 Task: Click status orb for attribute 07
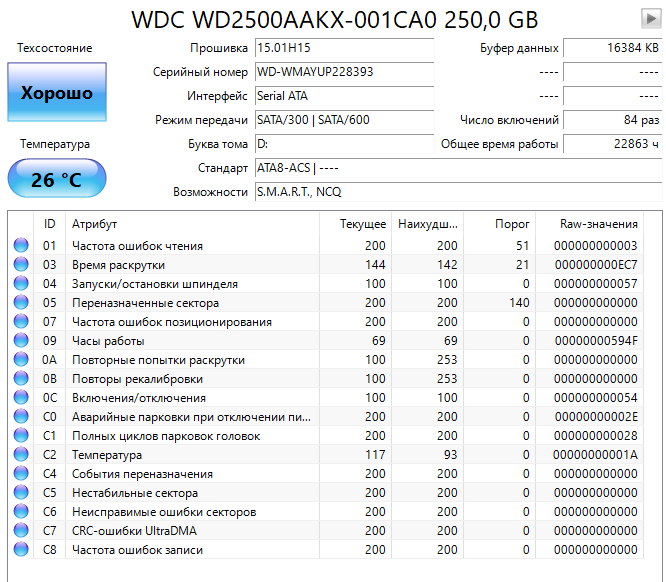tap(21, 321)
